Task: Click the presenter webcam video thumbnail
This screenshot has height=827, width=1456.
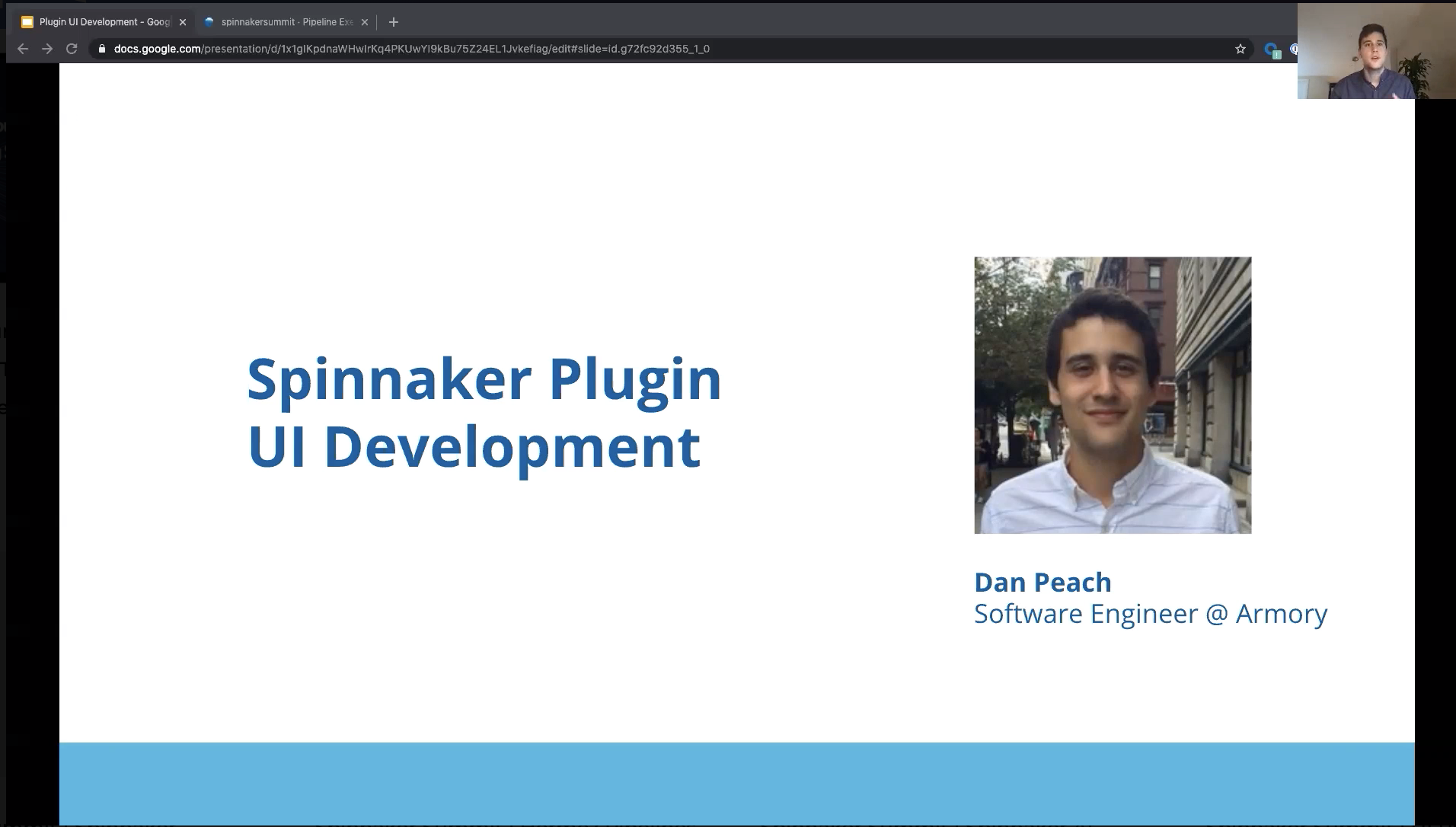Action: click(x=1377, y=51)
